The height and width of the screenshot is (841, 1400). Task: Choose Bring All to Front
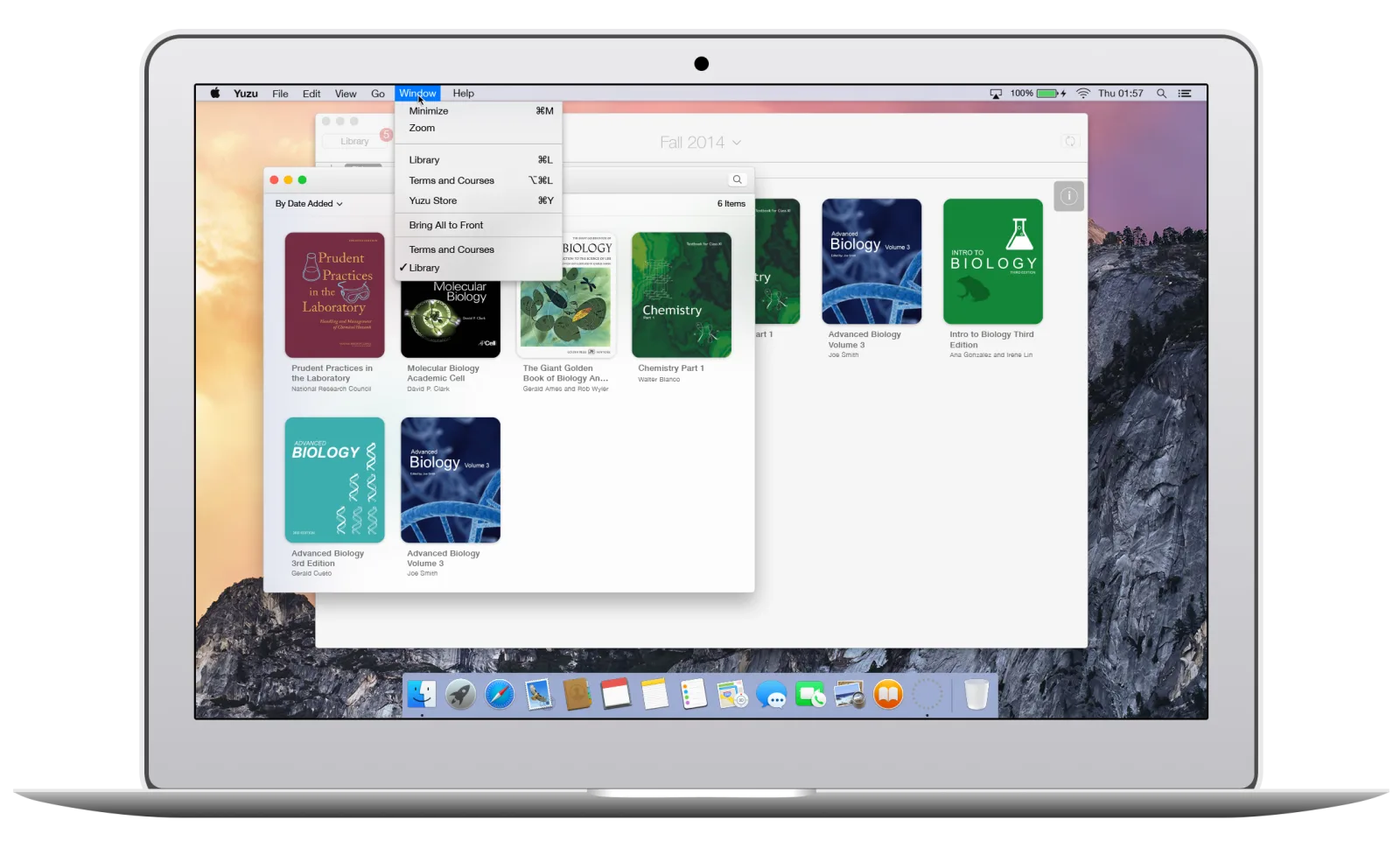point(479,225)
